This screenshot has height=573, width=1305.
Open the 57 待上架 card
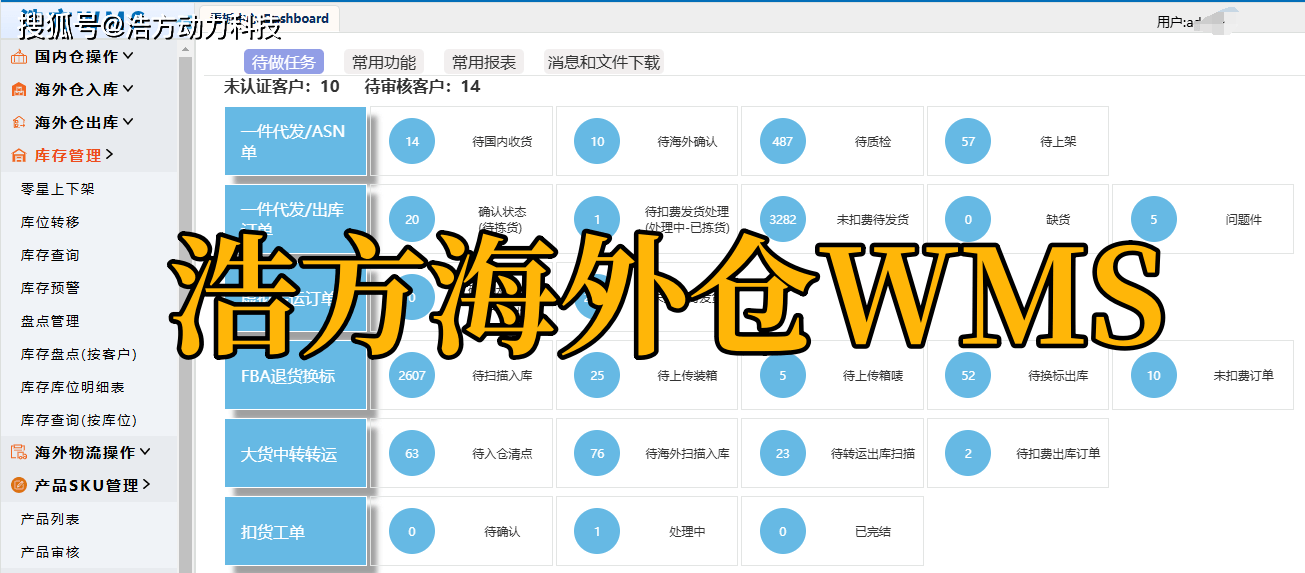click(x=1018, y=141)
